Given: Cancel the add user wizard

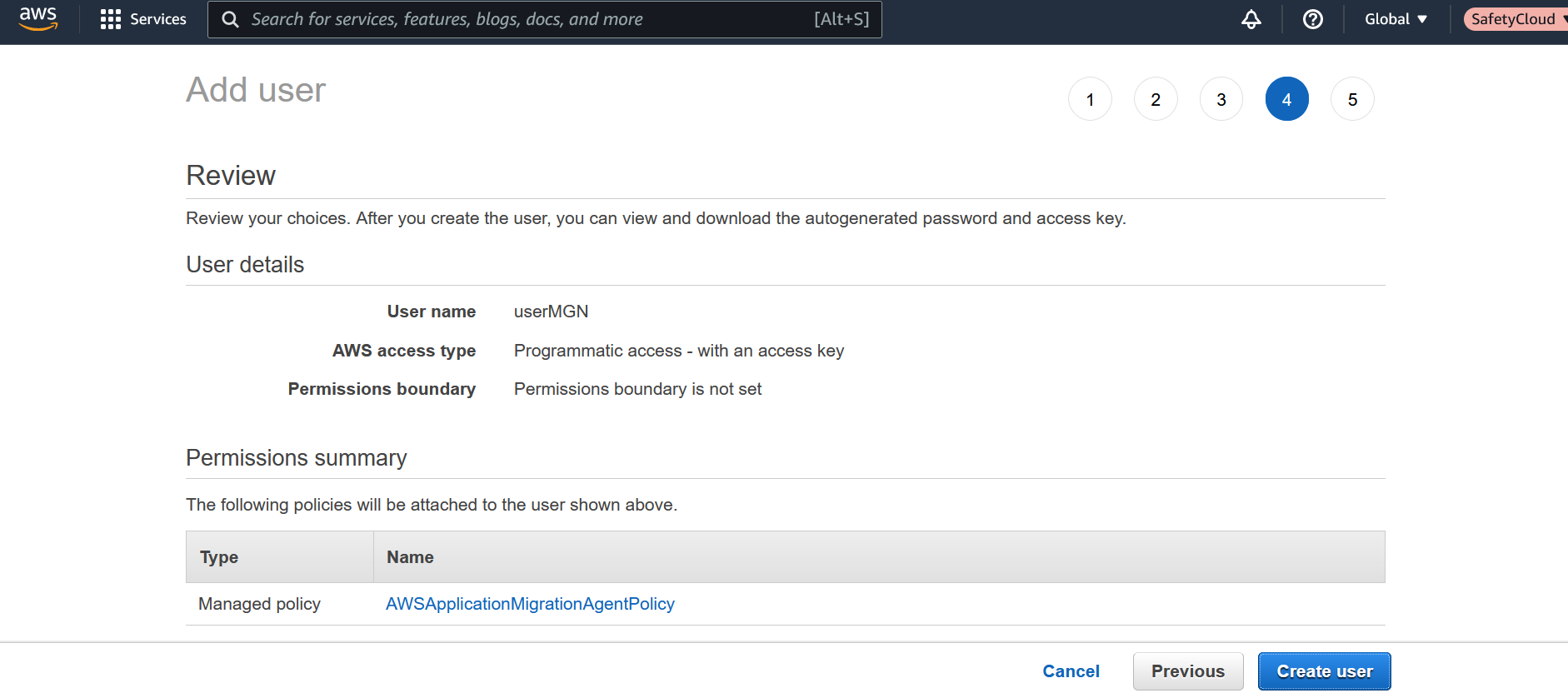Looking at the screenshot, I should tap(1071, 671).
